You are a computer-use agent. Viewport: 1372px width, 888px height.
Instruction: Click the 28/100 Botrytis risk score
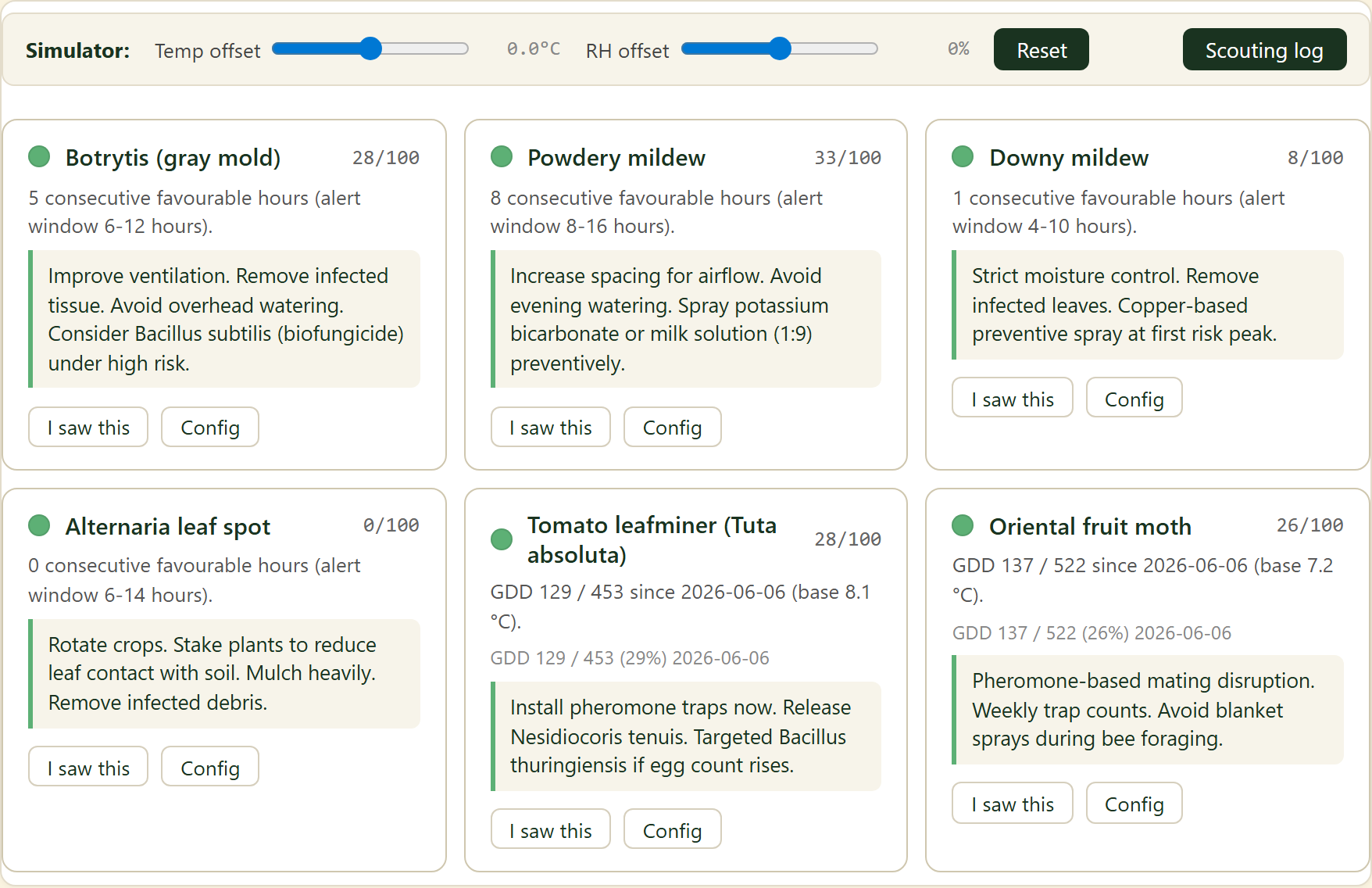pyautogui.click(x=386, y=158)
